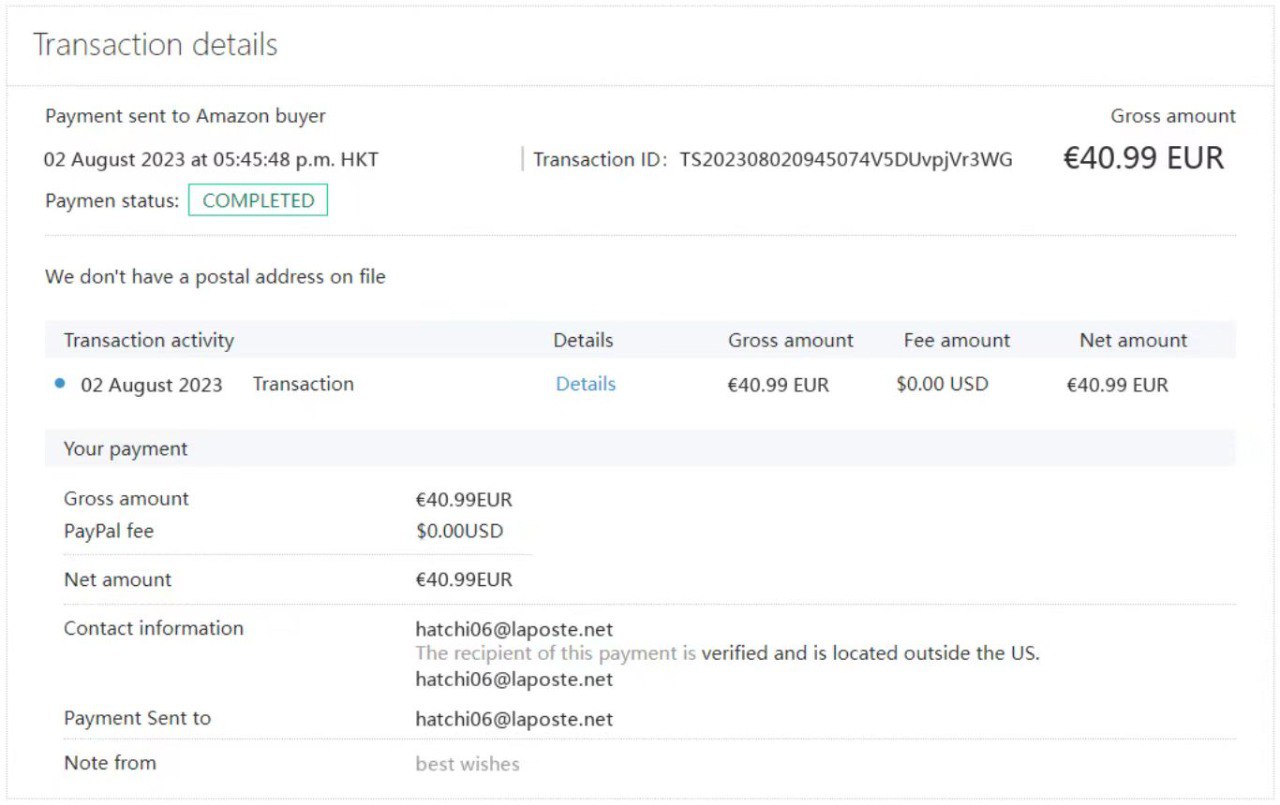This screenshot has width=1280, height=805.
Task: Click the first email under Contact information
Action: tap(514, 629)
